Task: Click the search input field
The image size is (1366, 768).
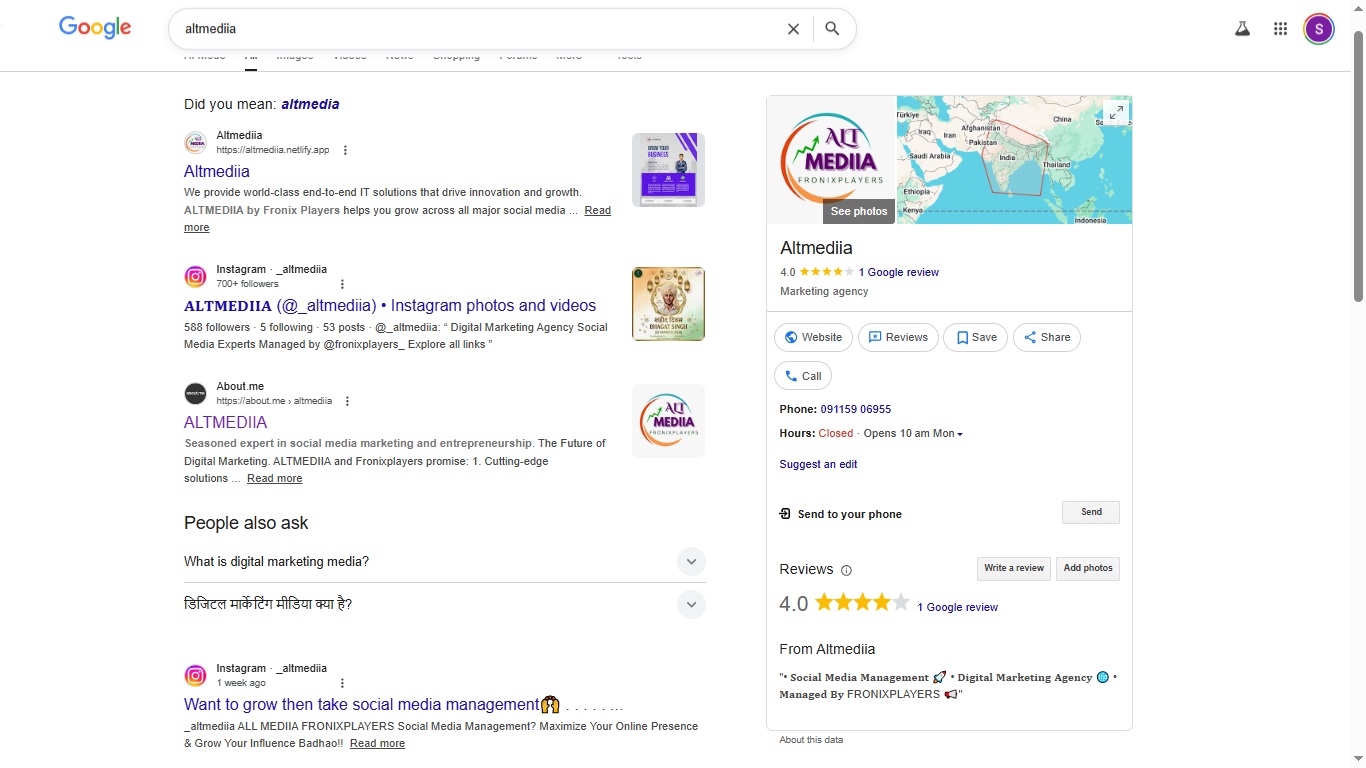Action: 480,29
